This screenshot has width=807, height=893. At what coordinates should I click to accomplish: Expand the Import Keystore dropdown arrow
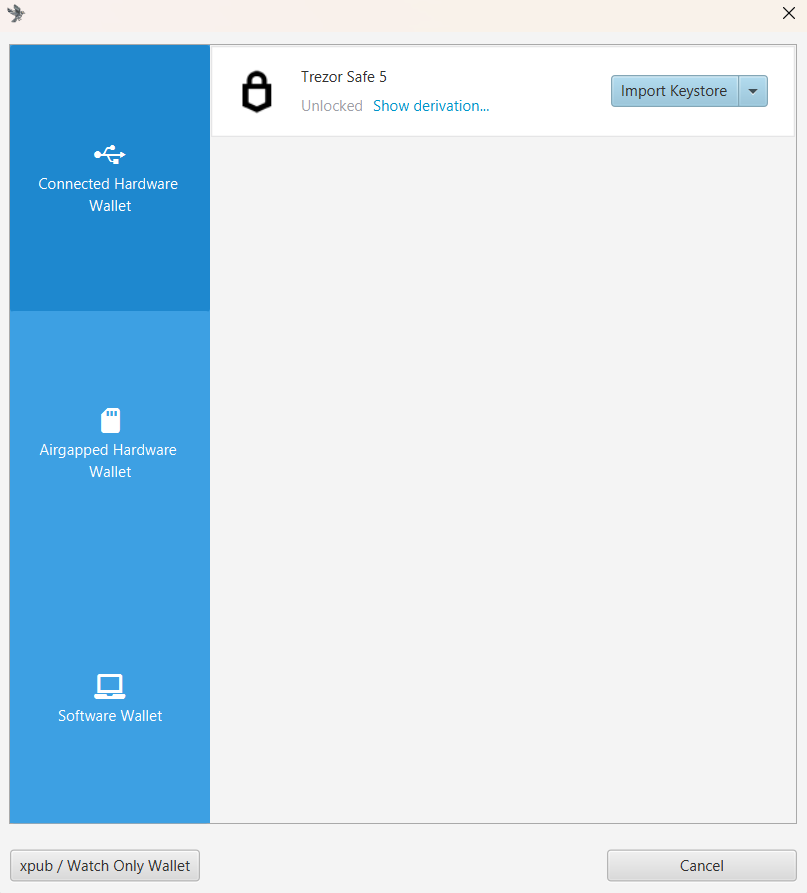[753, 91]
